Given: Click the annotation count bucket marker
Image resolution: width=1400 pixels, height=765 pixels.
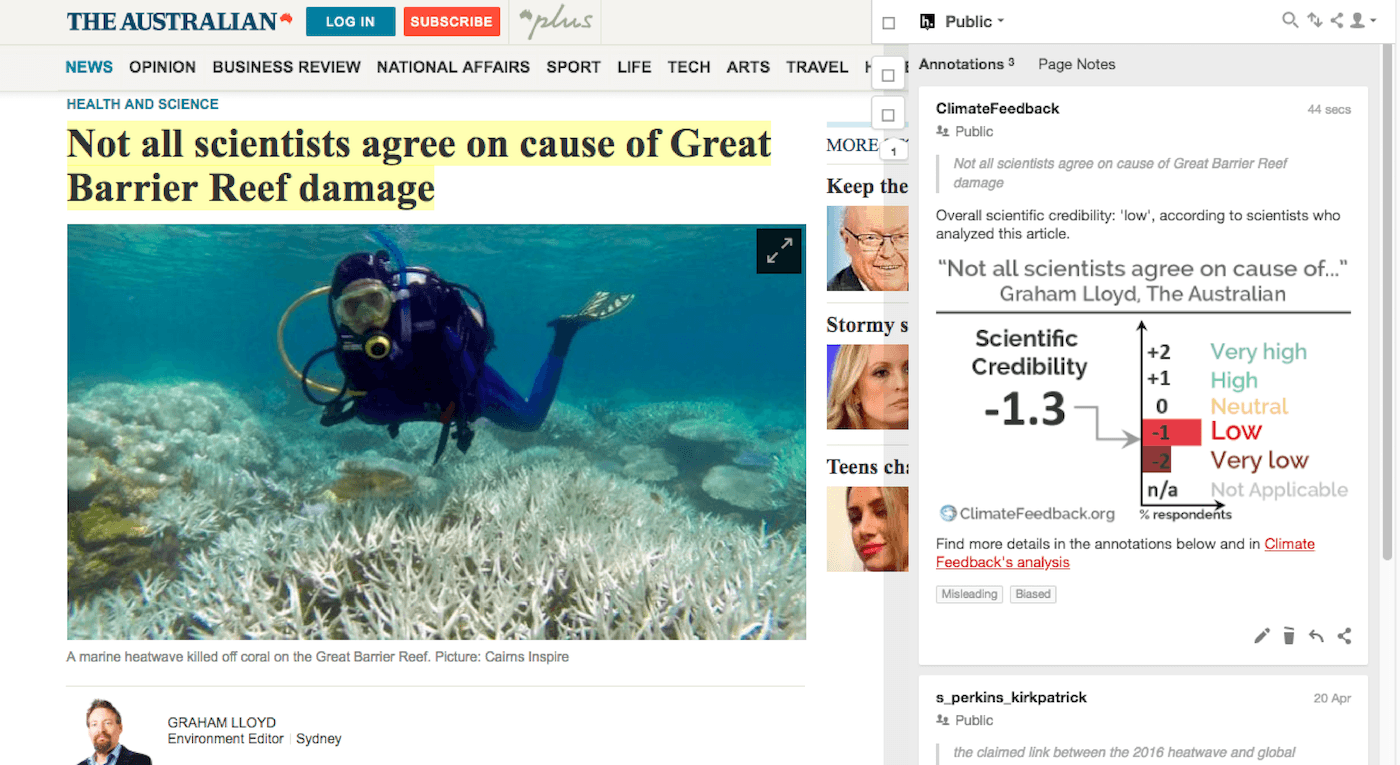Looking at the screenshot, I should [x=893, y=151].
